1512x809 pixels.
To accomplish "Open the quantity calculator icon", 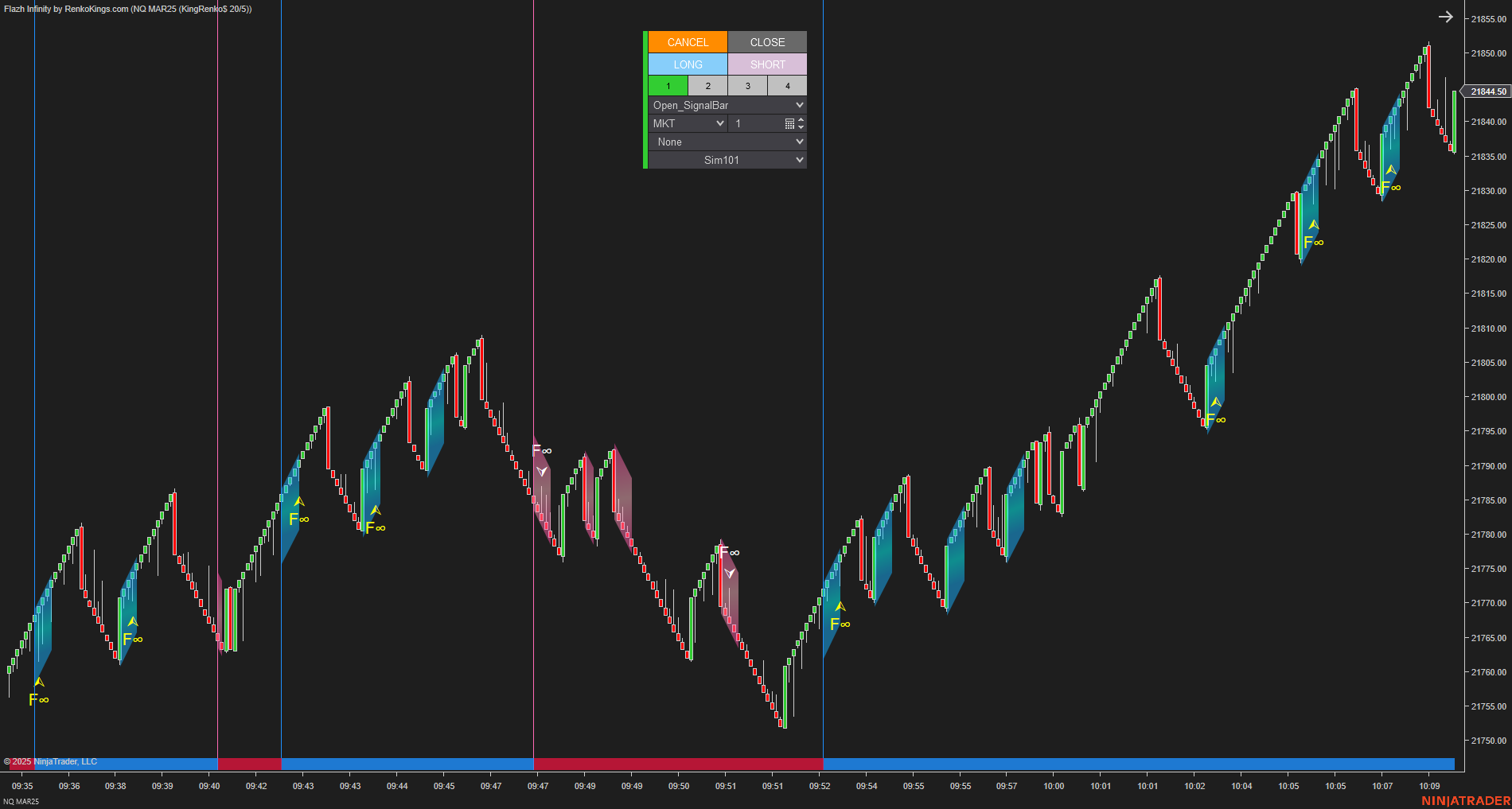I will pyautogui.click(x=789, y=123).
